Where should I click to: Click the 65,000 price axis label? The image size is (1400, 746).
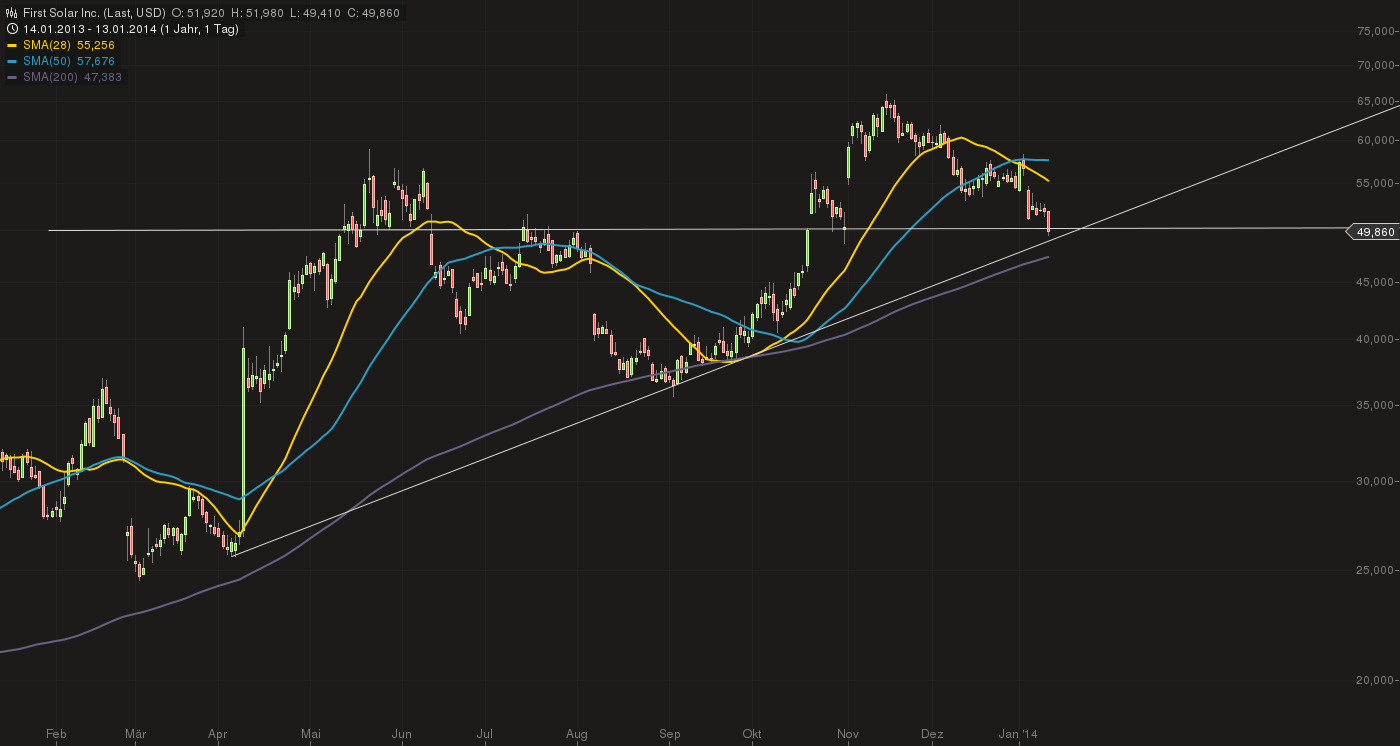pos(1376,101)
